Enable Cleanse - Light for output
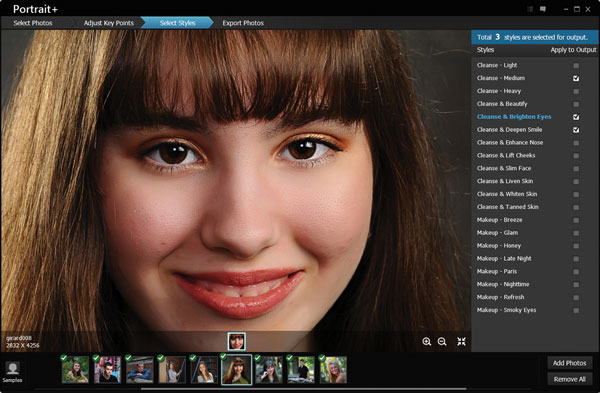The height and width of the screenshot is (393, 600). (576, 66)
